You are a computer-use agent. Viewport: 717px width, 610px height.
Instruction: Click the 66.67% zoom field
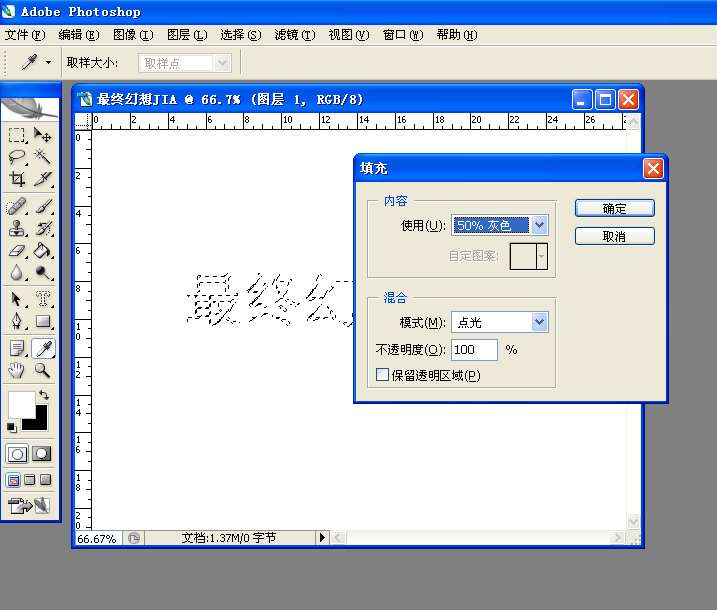97,539
